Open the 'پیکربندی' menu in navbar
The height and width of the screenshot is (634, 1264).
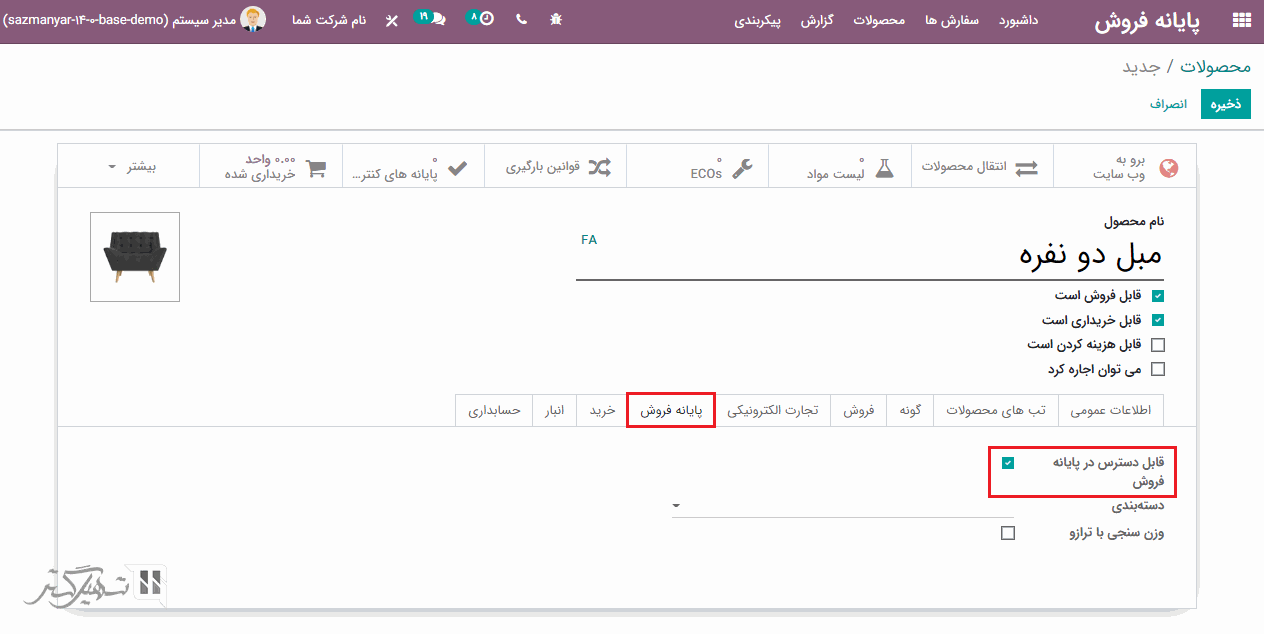pos(757,20)
